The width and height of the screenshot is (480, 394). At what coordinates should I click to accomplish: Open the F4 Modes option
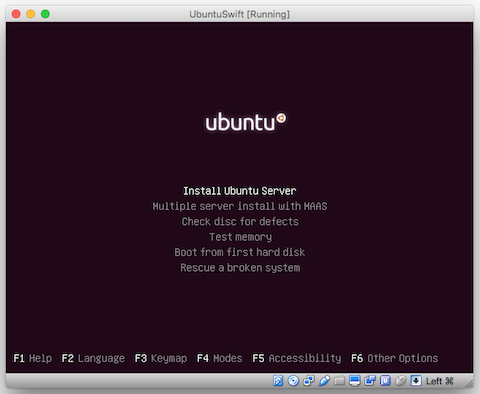[x=219, y=358]
